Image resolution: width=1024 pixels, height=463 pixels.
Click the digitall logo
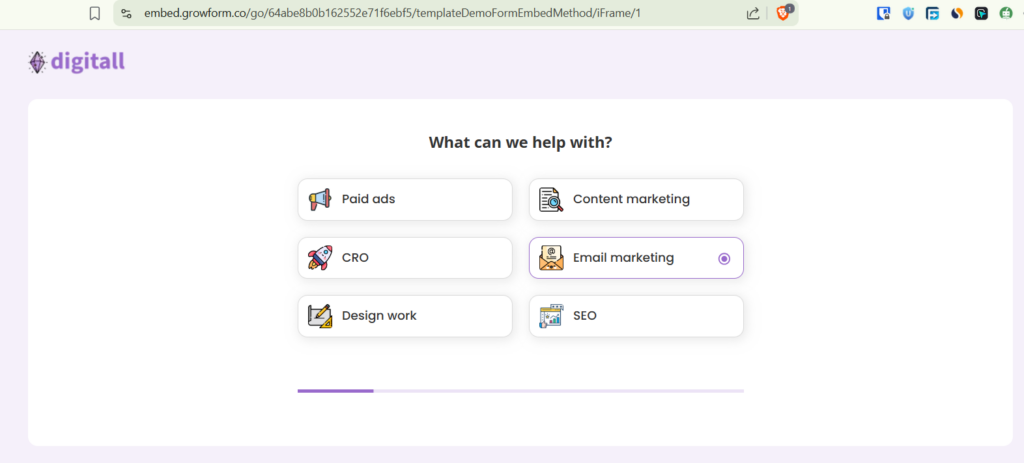click(77, 62)
